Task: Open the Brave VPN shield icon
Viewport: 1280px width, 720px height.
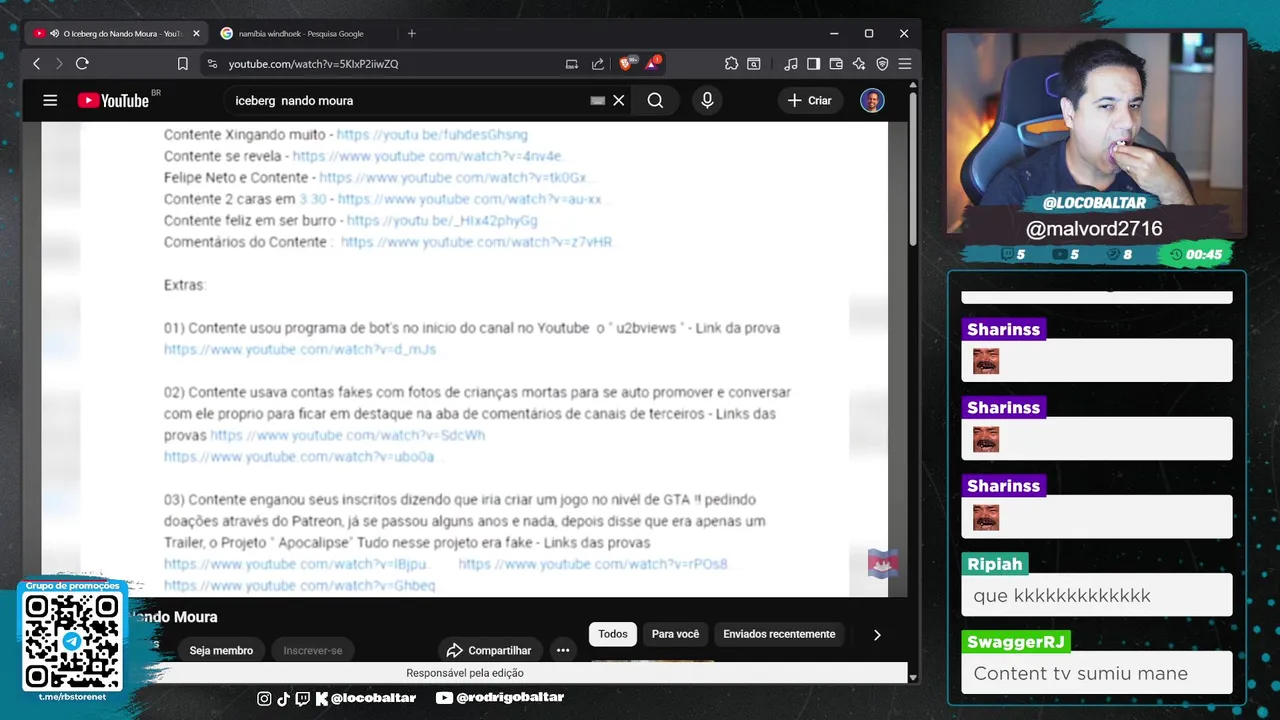Action: coord(882,64)
